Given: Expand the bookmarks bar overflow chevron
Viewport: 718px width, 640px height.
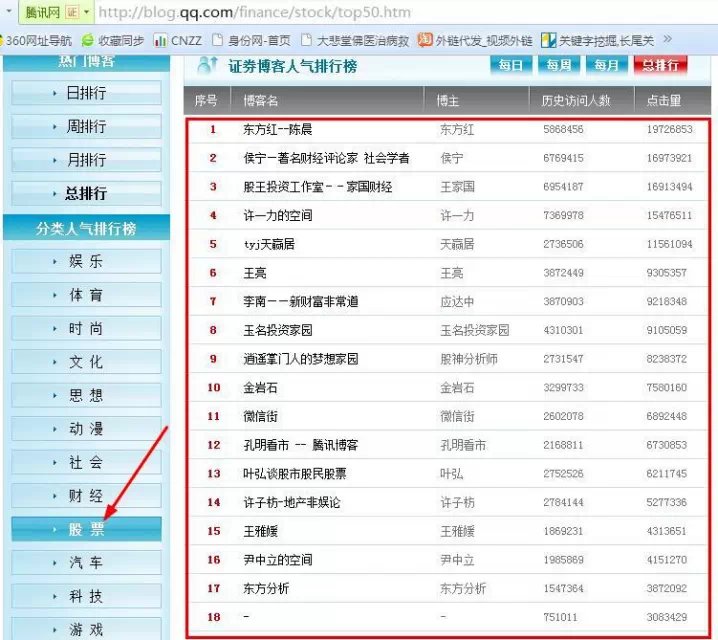Looking at the screenshot, I should tap(667, 40).
